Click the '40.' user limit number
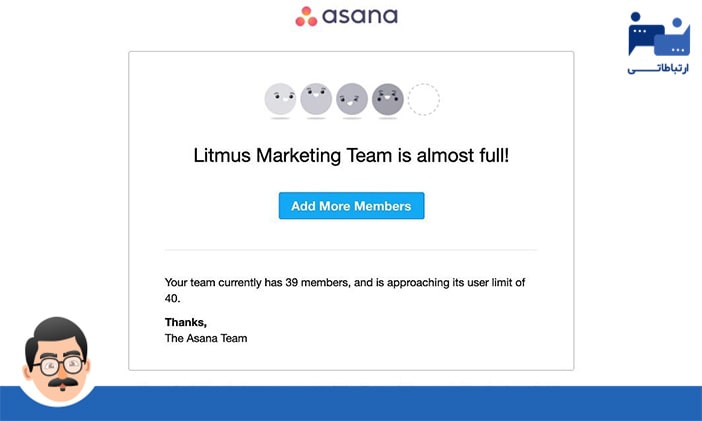The height and width of the screenshot is (421, 702). click(x=174, y=298)
